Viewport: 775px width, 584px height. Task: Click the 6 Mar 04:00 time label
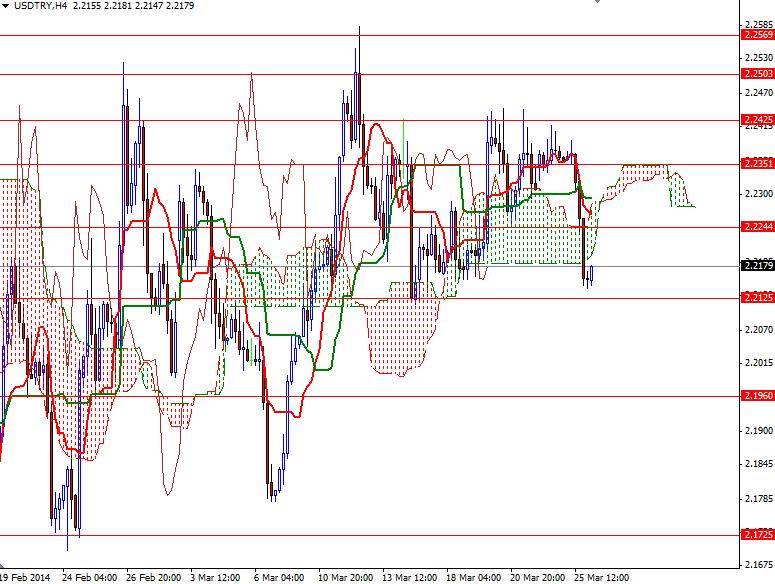pos(279,578)
